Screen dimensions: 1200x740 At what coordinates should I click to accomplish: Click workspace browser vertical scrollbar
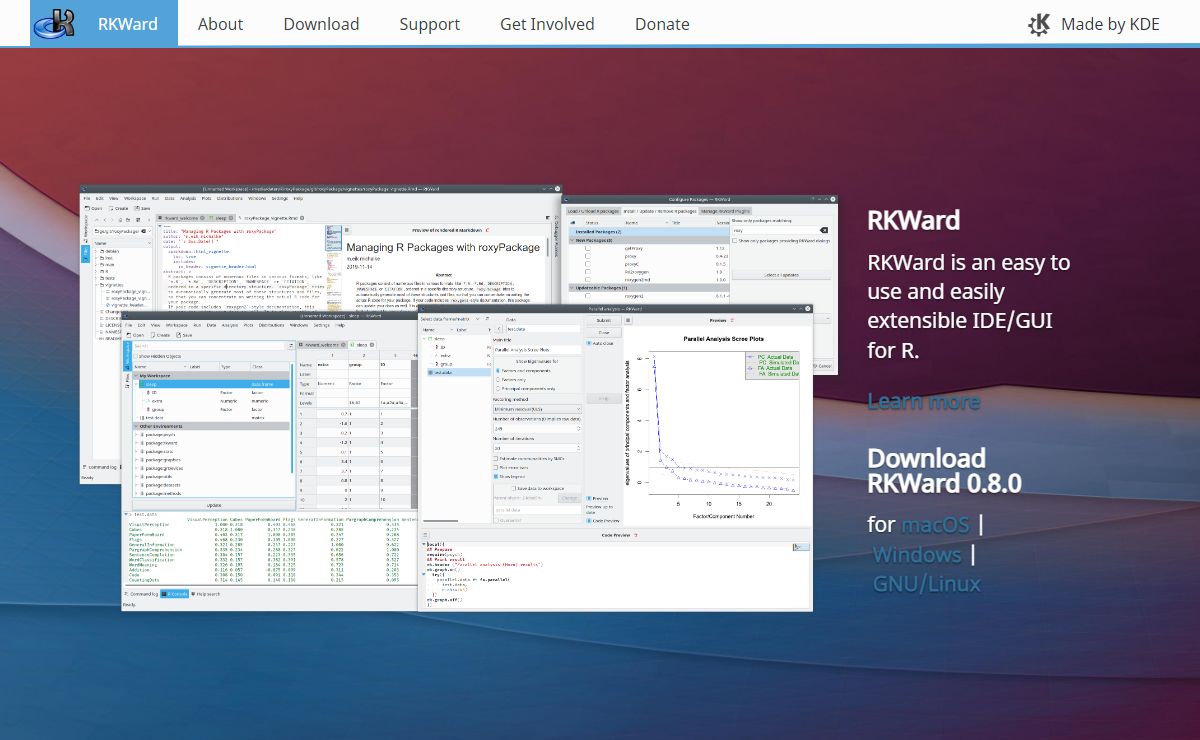tap(292, 418)
